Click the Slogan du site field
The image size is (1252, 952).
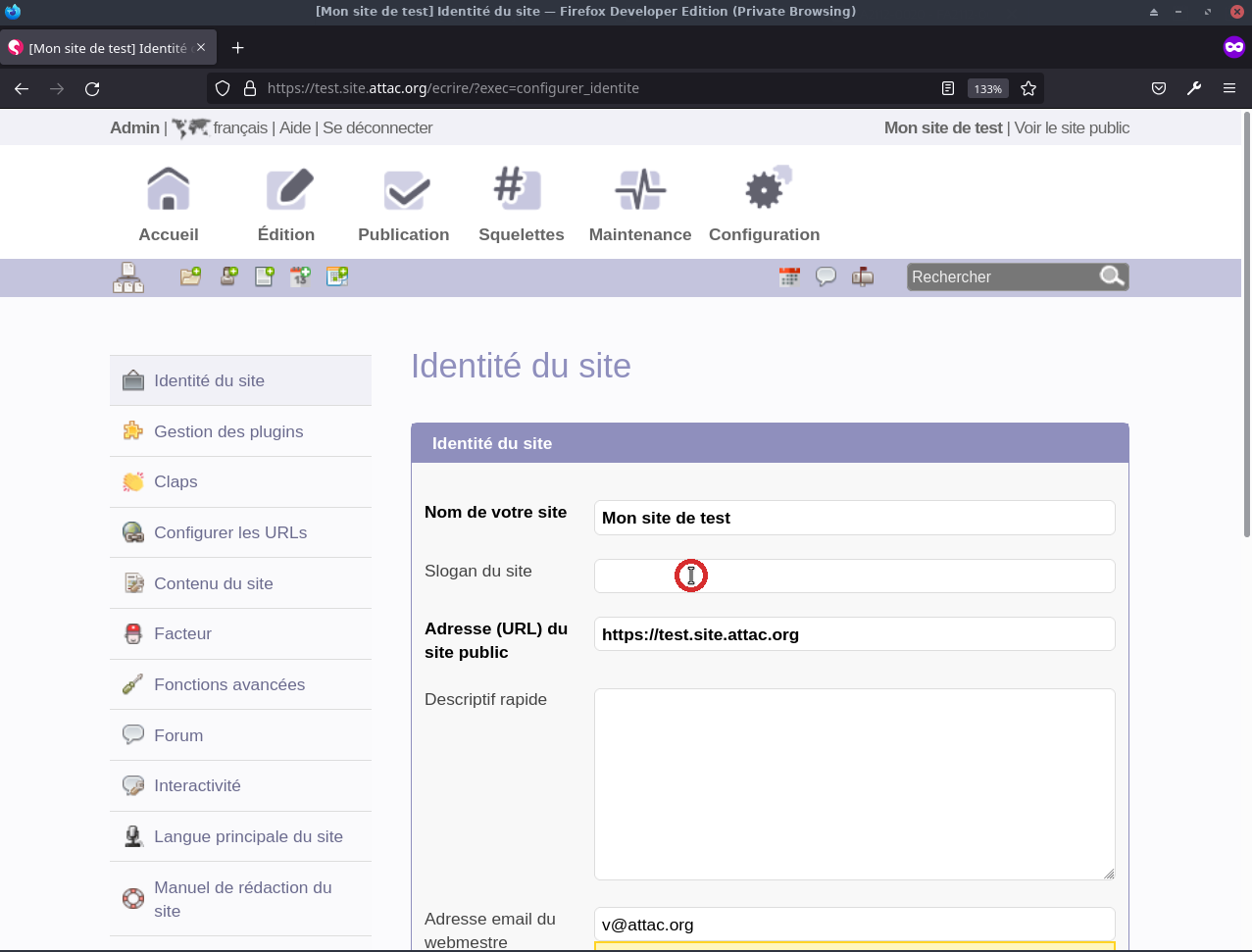click(854, 576)
